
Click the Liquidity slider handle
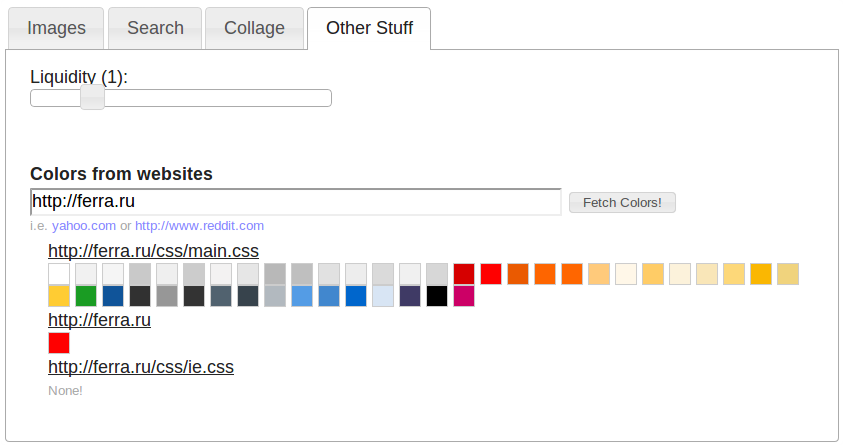tap(92, 97)
